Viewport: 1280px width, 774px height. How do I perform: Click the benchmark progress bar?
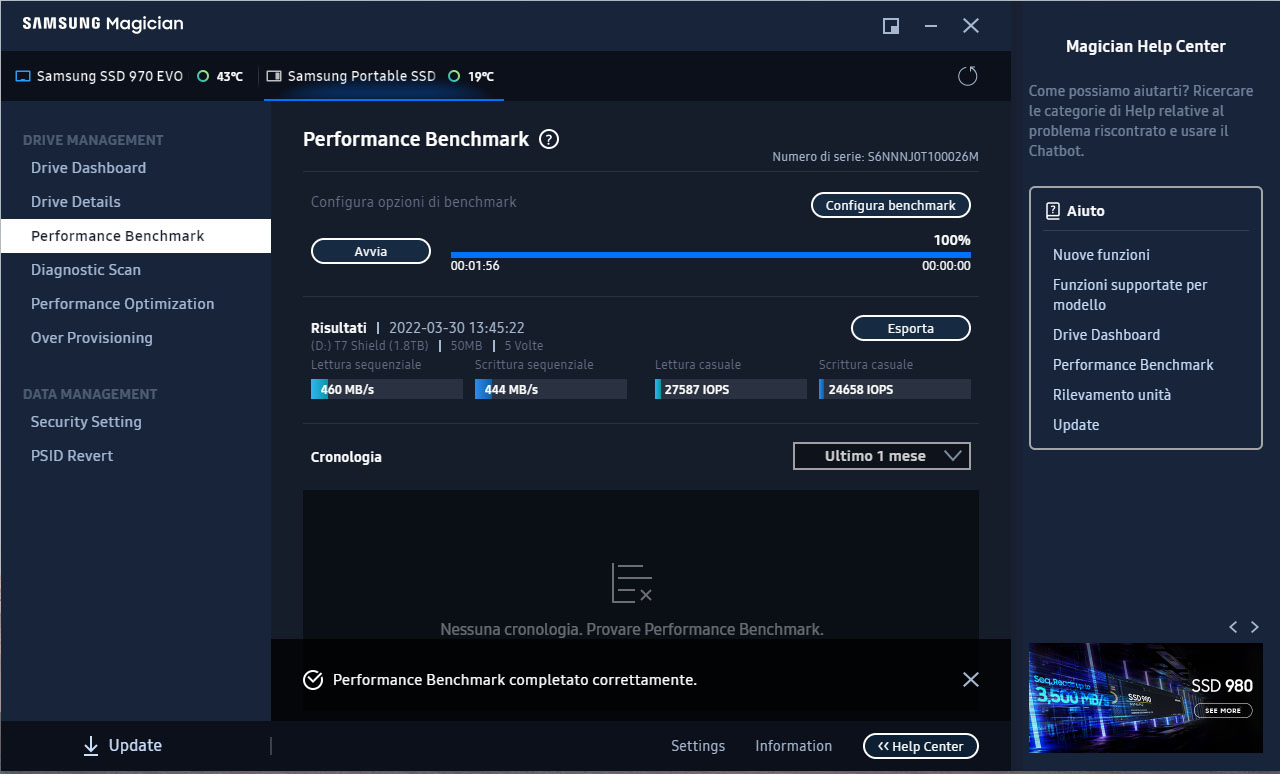click(710, 255)
